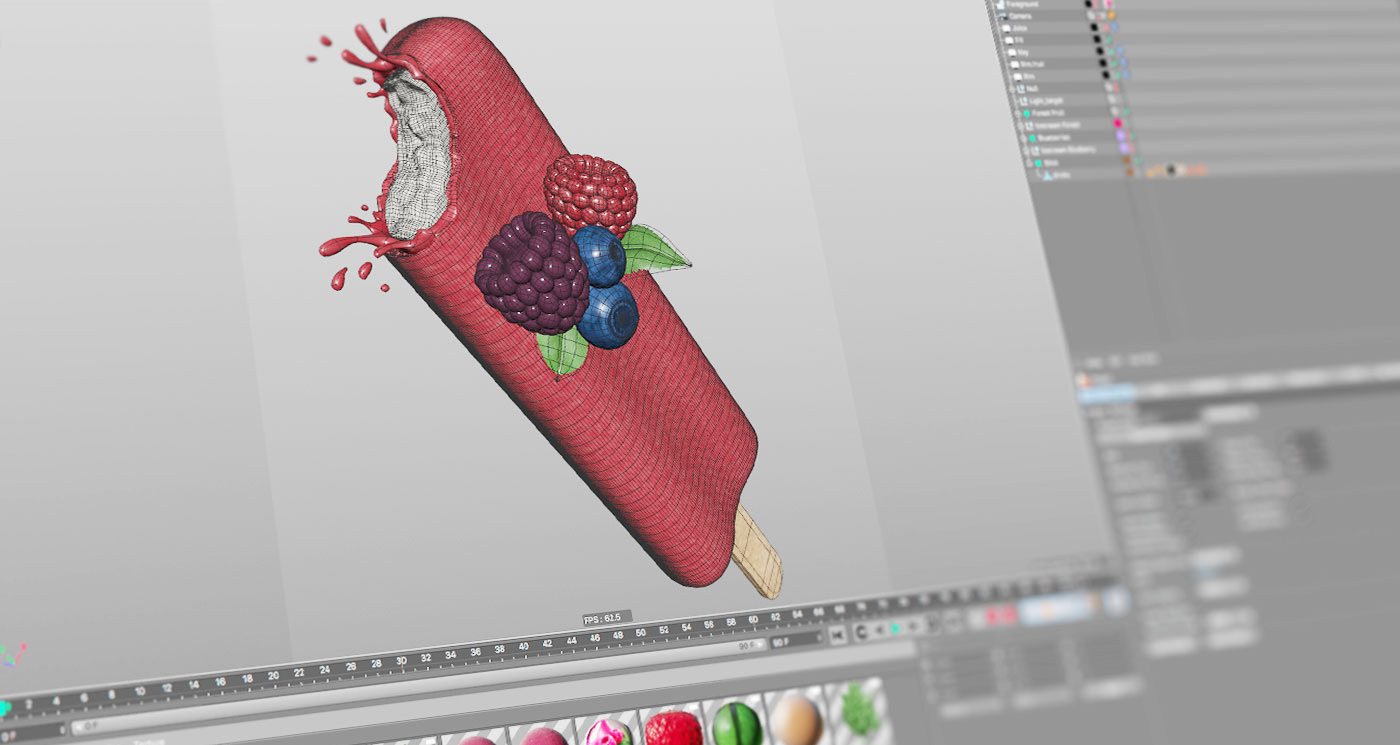Toggle the green enable check on Forest Fruit
The image size is (1400, 745).
point(1127,112)
